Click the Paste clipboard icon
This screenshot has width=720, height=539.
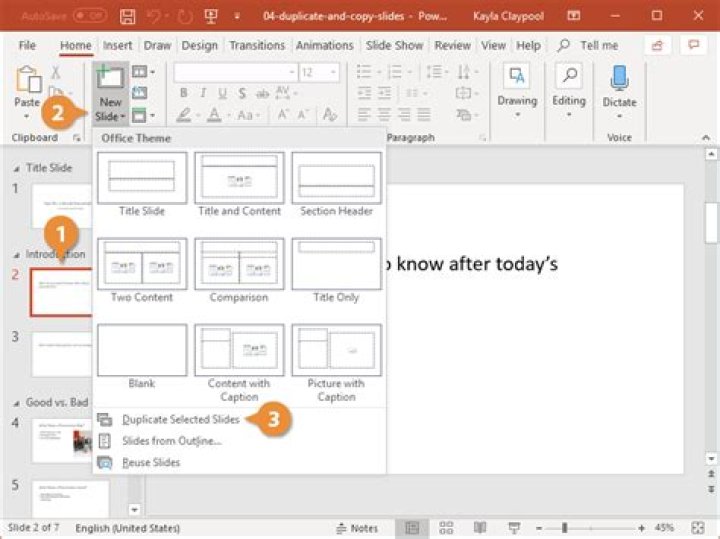tap(28, 79)
